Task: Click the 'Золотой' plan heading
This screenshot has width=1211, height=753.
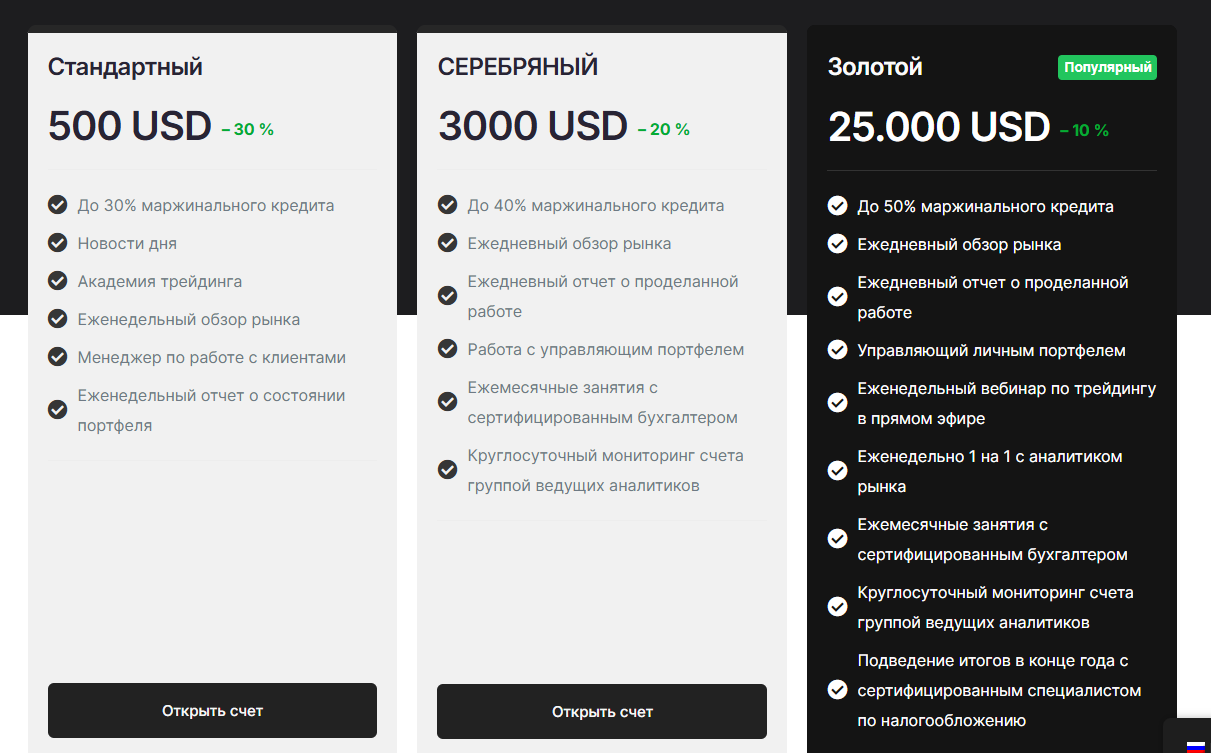Action: tap(875, 67)
